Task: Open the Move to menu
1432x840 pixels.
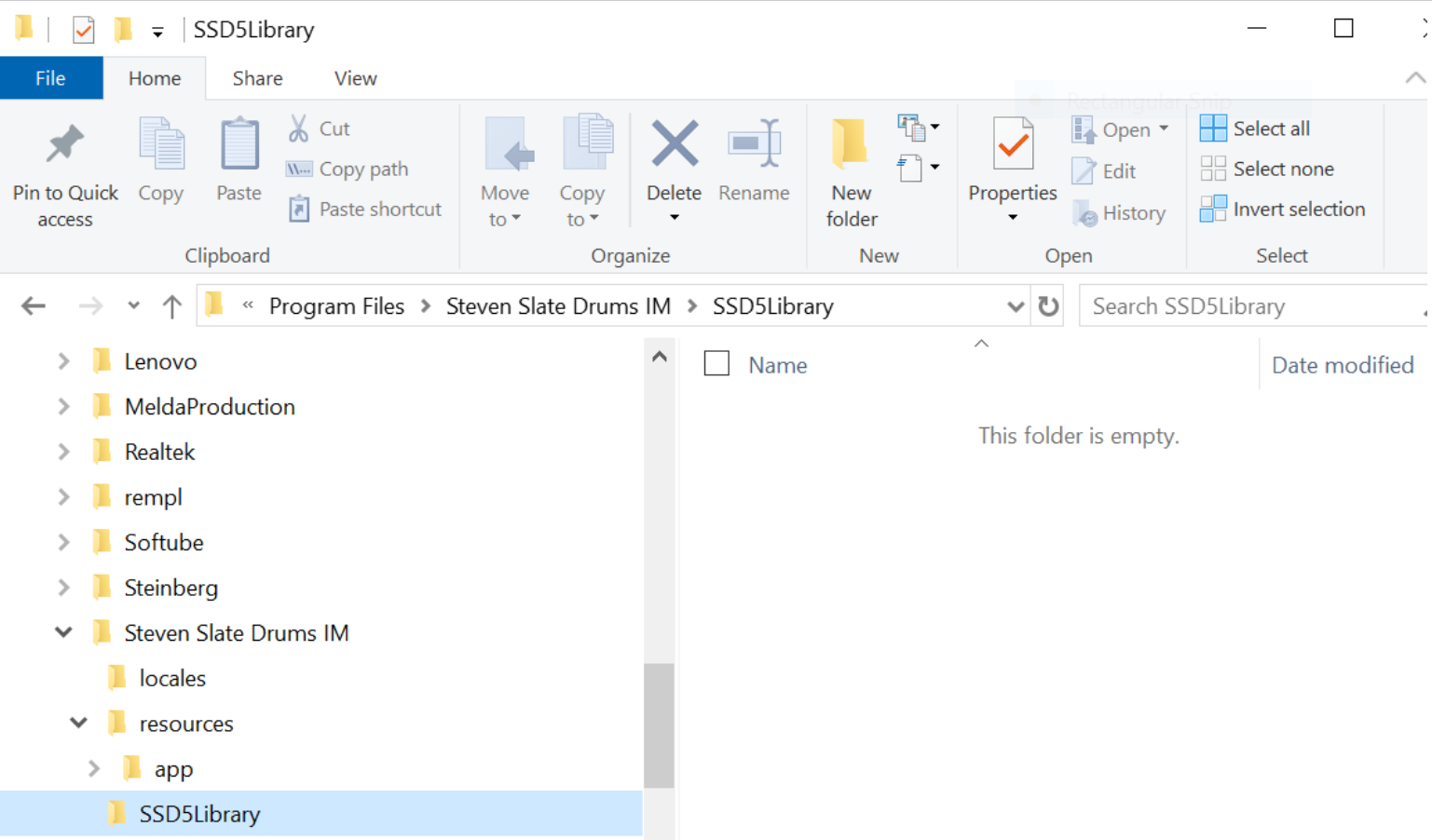Action: (x=505, y=172)
